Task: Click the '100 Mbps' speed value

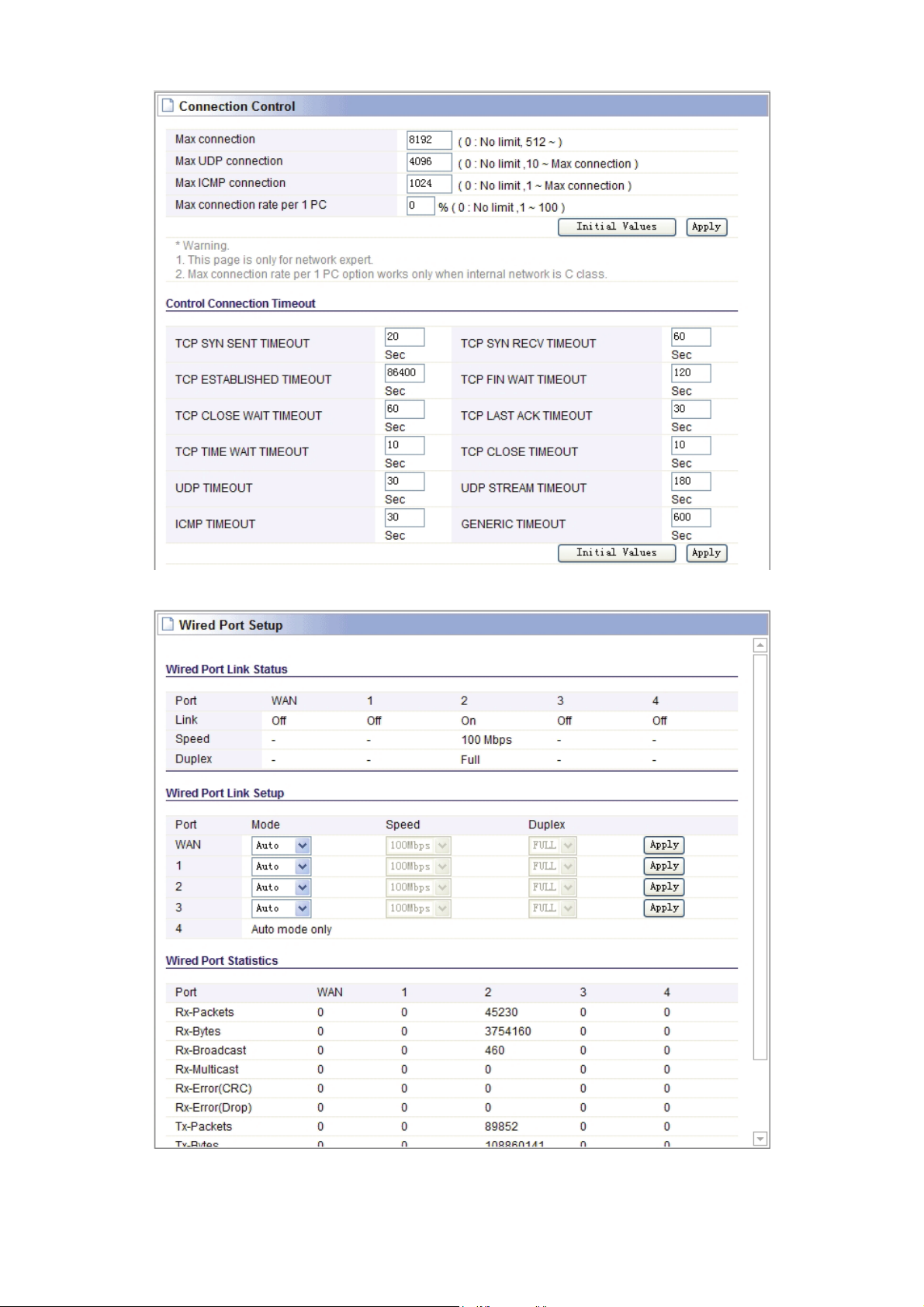Action: pyautogui.click(x=486, y=740)
